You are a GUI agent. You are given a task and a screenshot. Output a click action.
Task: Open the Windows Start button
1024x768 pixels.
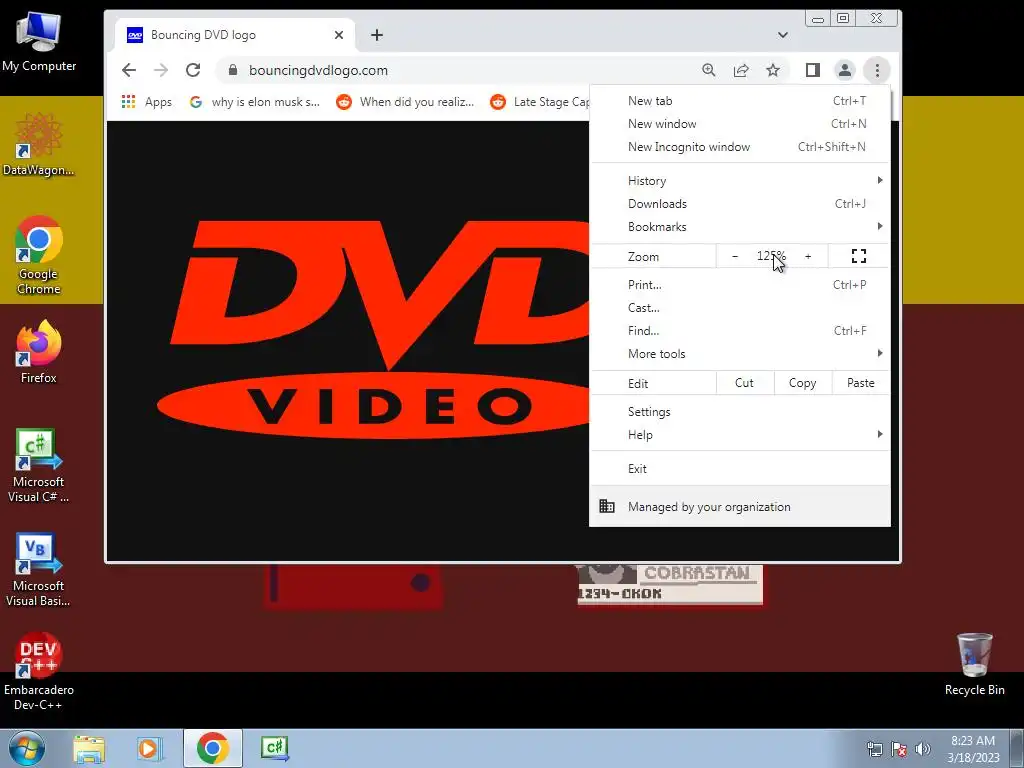[x=27, y=748]
